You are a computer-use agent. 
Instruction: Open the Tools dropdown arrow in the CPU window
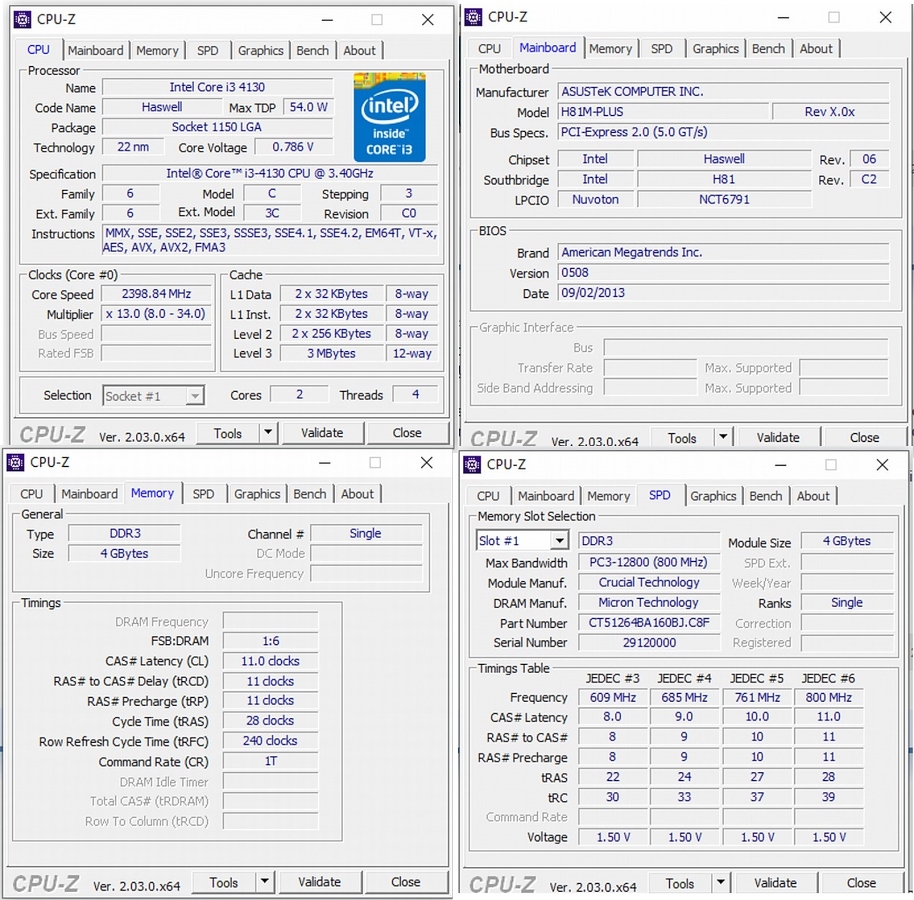click(268, 433)
